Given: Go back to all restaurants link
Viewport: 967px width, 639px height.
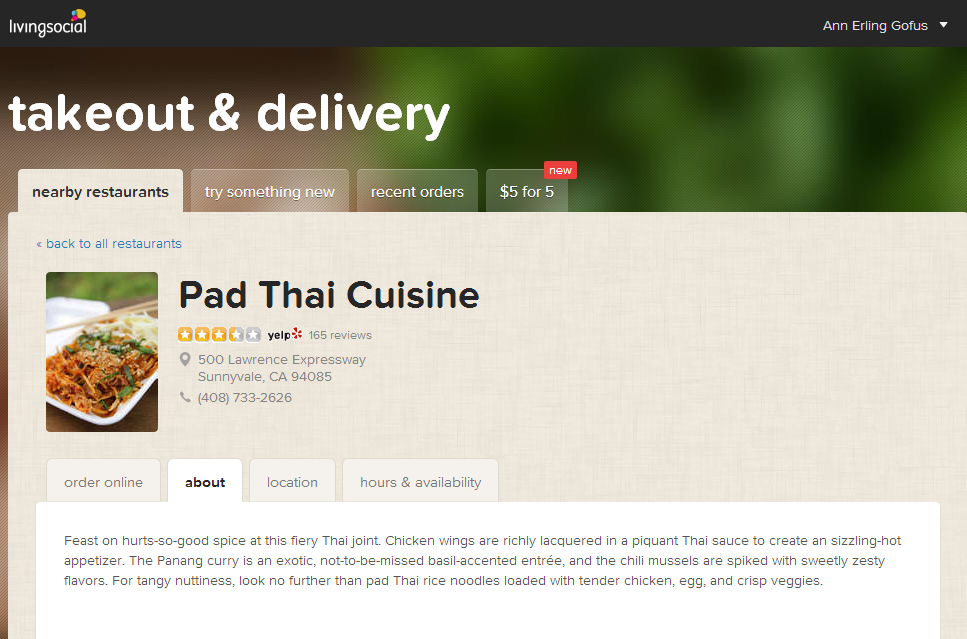Looking at the screenshot, I should point(109,244).
